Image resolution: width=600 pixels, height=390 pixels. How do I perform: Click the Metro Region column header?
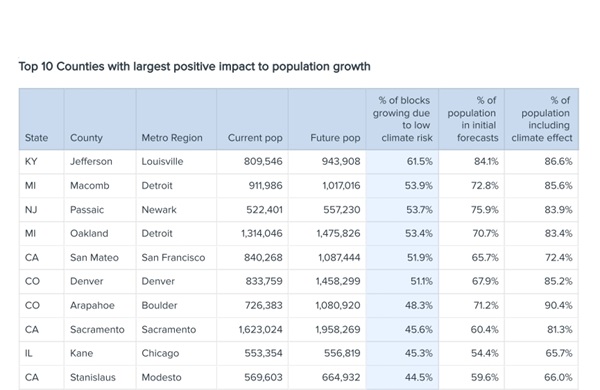pos(172,138)
